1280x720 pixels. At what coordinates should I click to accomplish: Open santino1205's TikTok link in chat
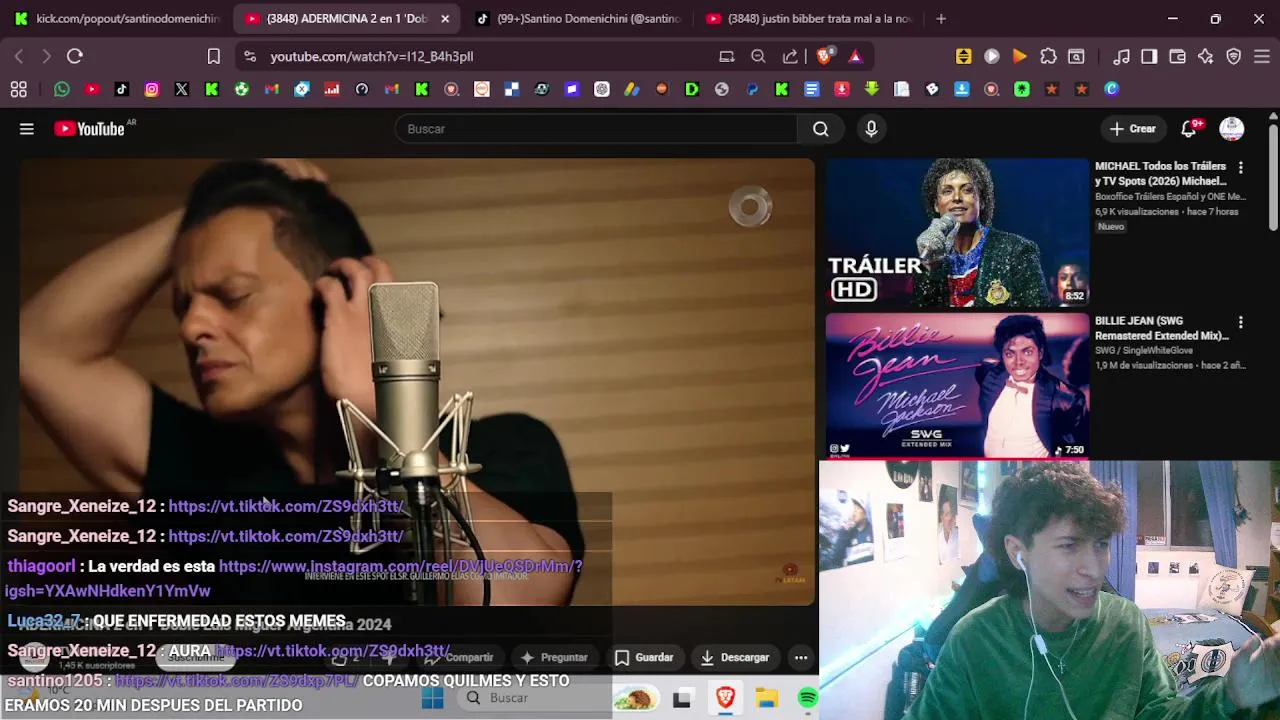point(237,681)
